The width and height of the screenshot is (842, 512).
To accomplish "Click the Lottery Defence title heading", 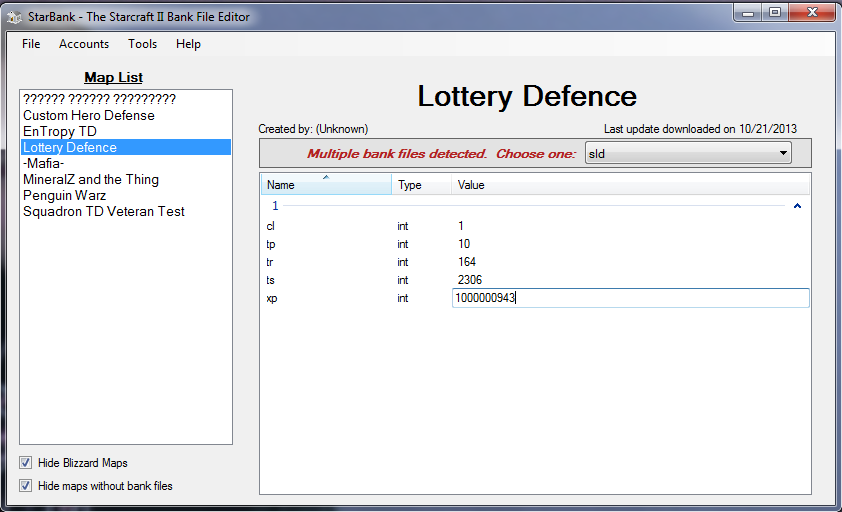I will click(x=527, y=96).
